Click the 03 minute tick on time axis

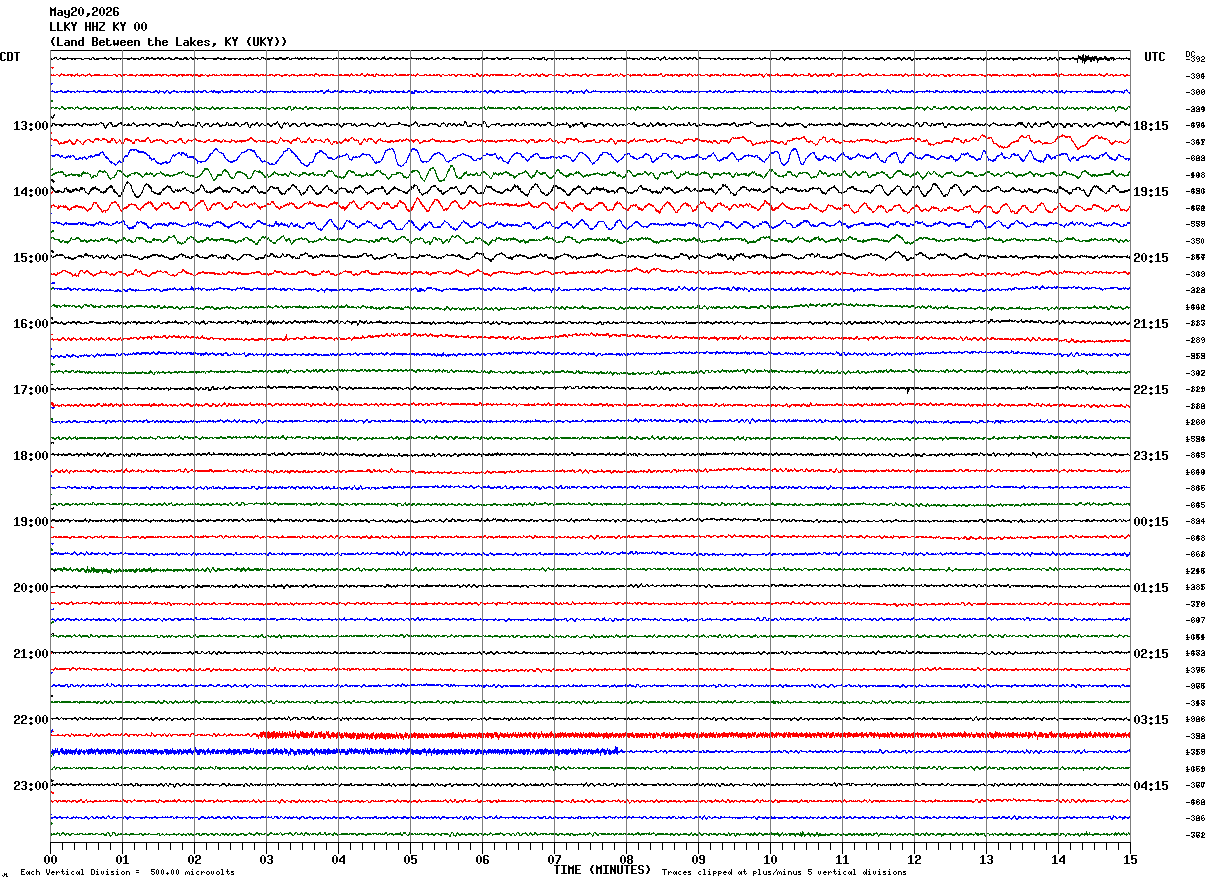click(266, 860)
